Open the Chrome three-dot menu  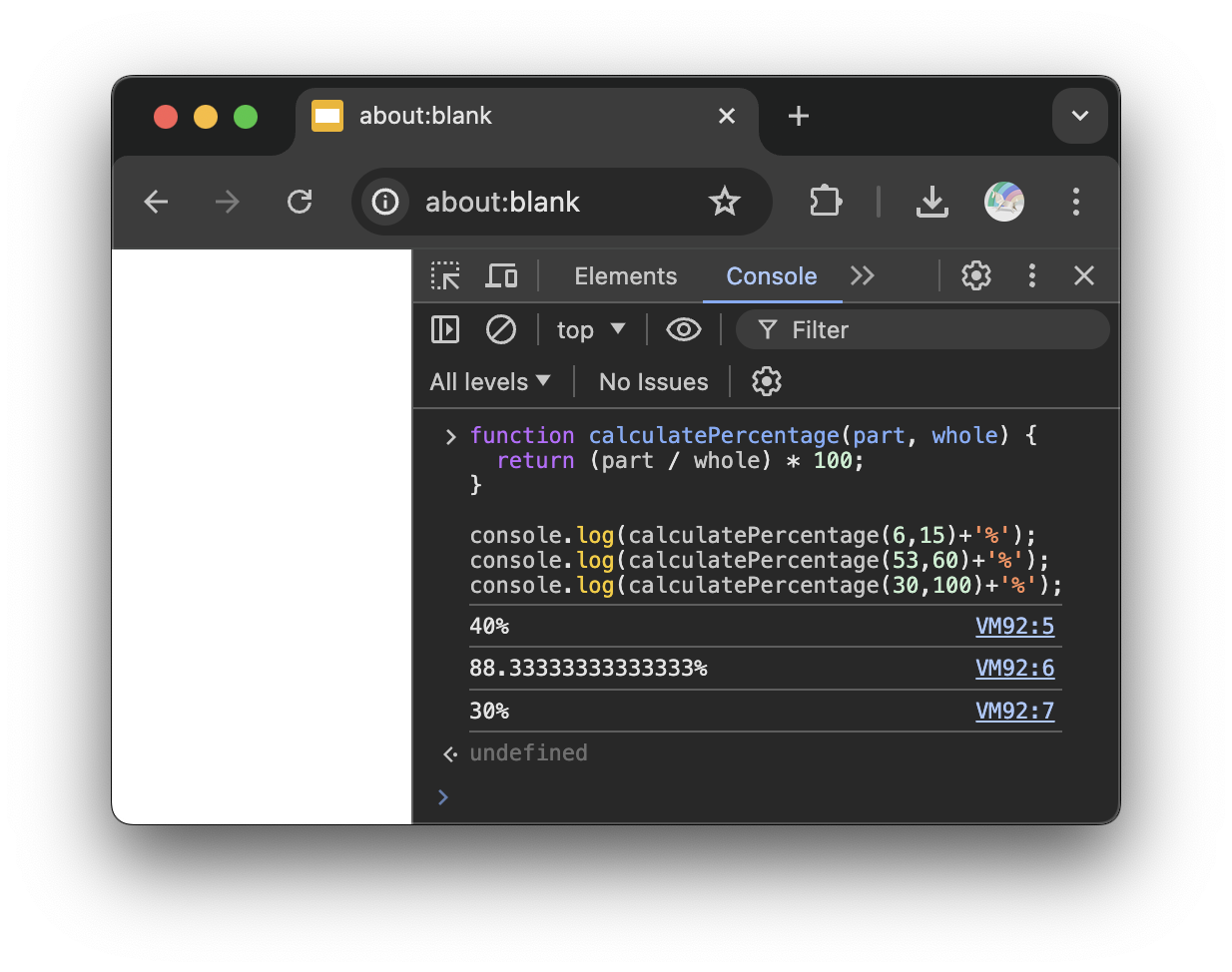pos(1075,202)
